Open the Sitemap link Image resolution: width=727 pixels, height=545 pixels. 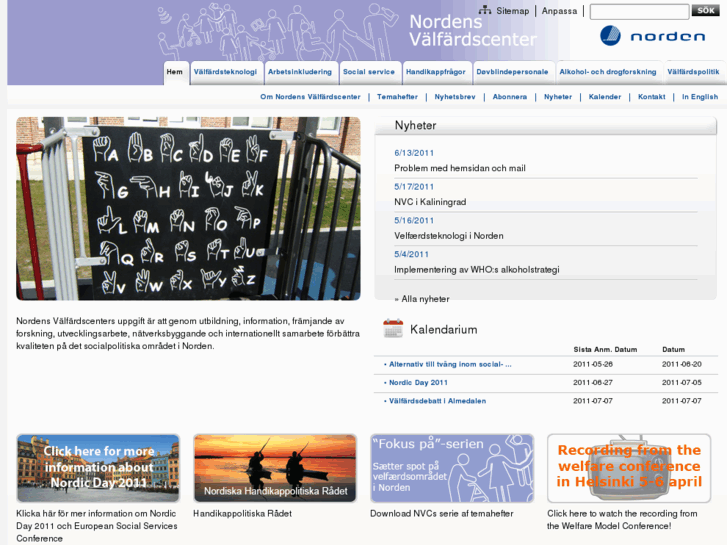pos(512,11)
